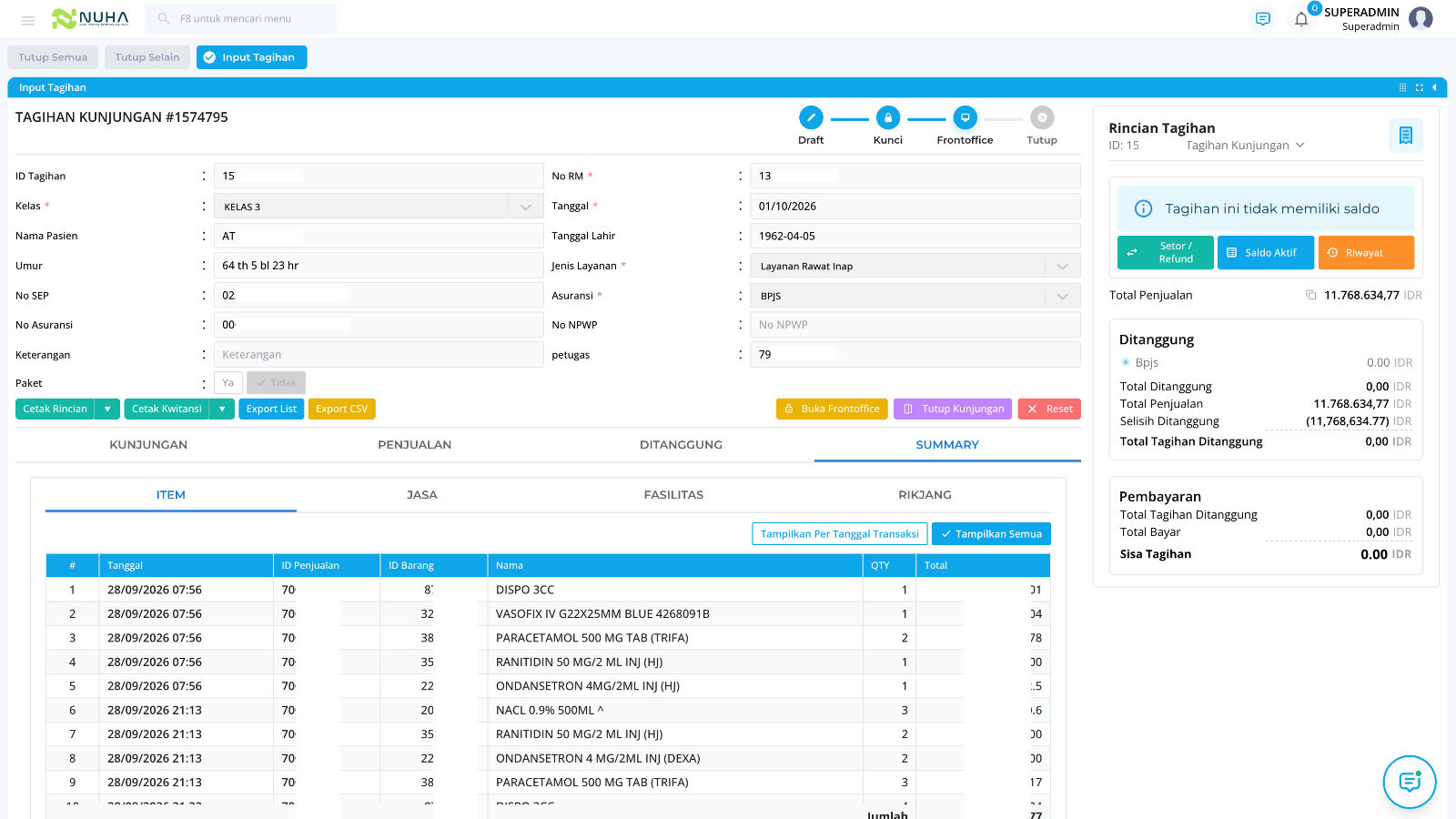Screen dimensions: 1456x819
Task: Click the Superadmin user avatar
Action: click(1421, 18)
